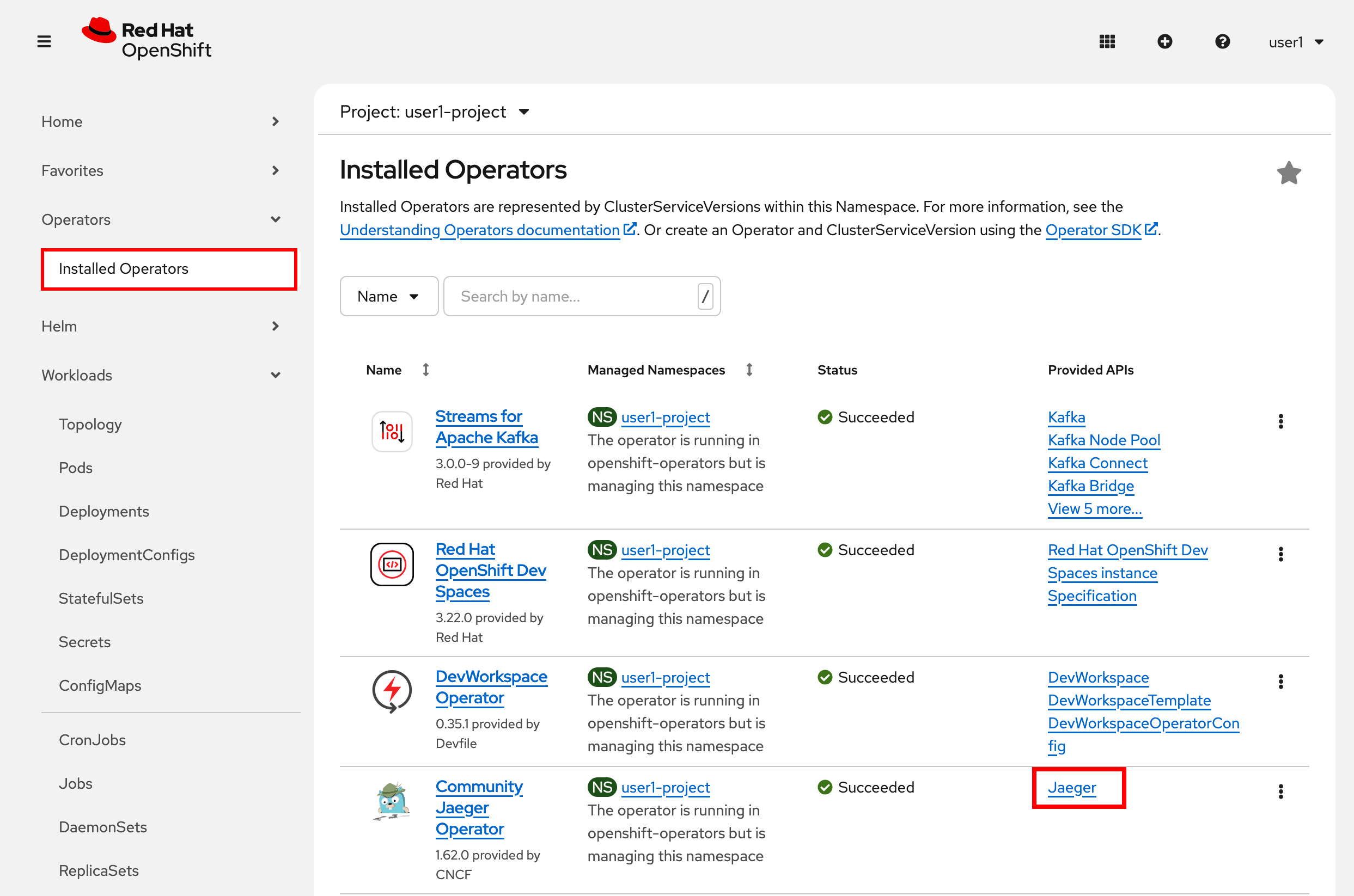Open the Name filter type dropdown
Image resolution: width=1354 pixels, height=896 pixels.
tap(389, 296)
